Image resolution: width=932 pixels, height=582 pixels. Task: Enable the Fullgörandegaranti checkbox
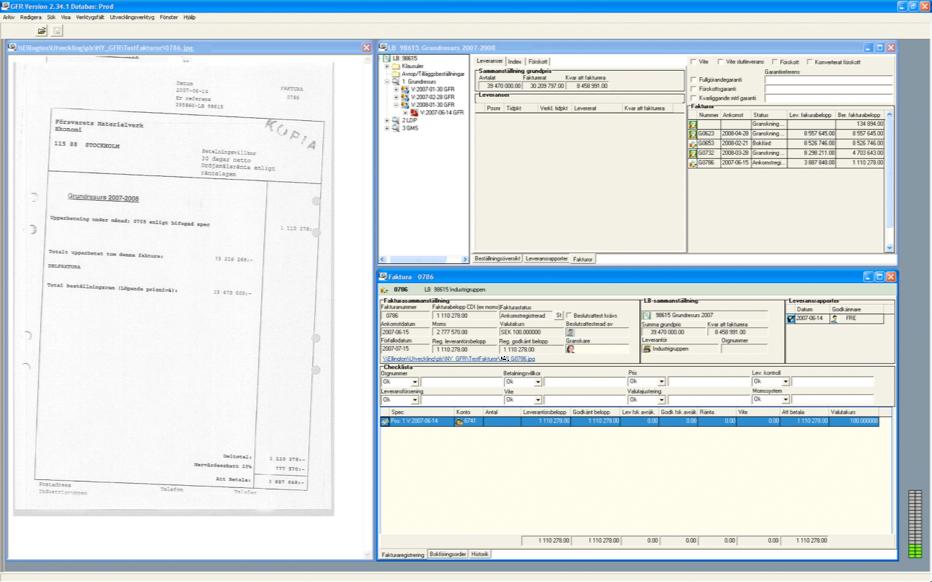[x=693, y=79]
